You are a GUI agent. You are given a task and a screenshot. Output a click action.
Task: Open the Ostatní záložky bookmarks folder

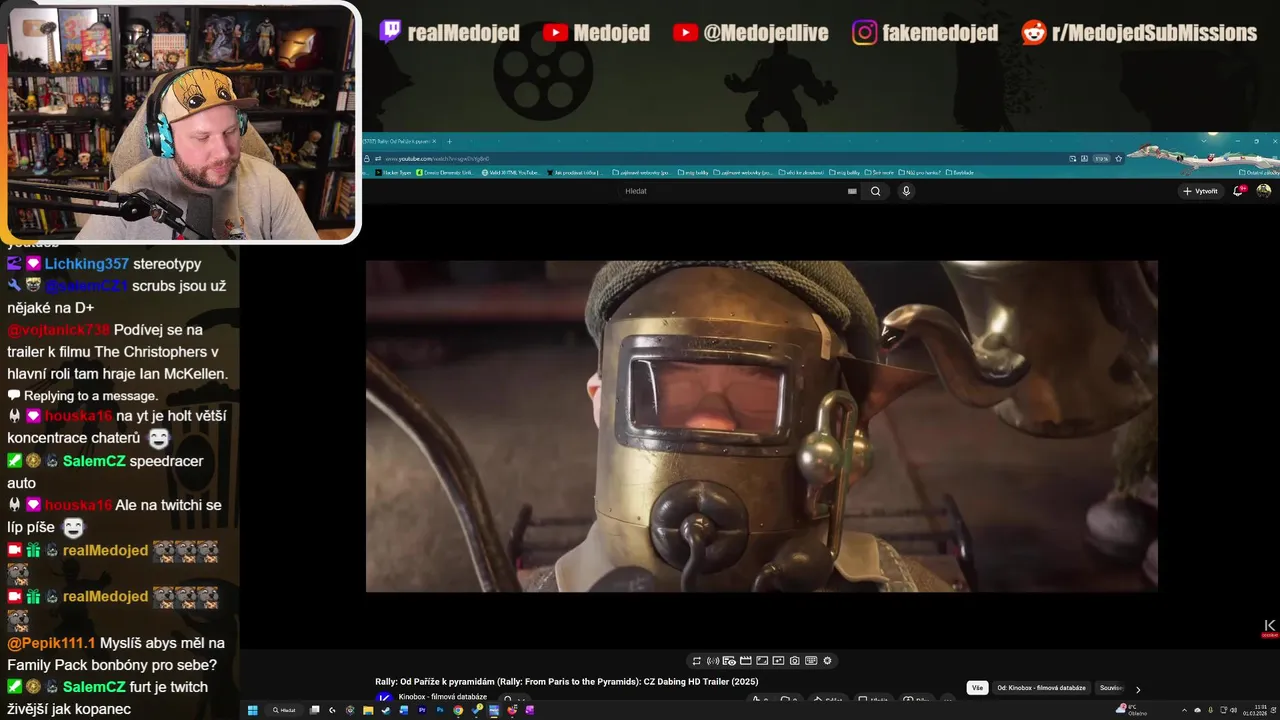point(1257,173)
